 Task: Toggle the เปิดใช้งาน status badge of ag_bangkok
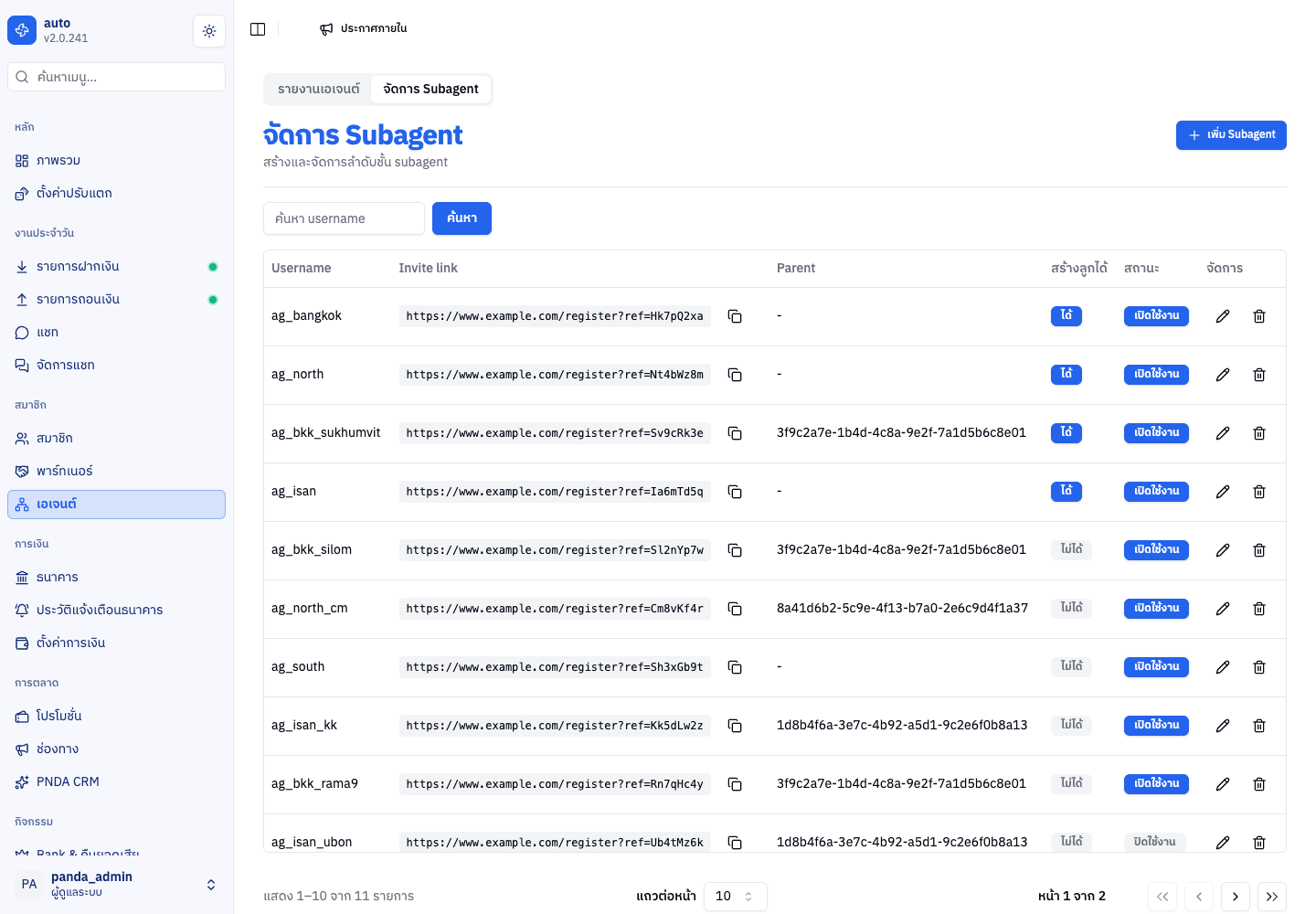(x=1156, y=315)
